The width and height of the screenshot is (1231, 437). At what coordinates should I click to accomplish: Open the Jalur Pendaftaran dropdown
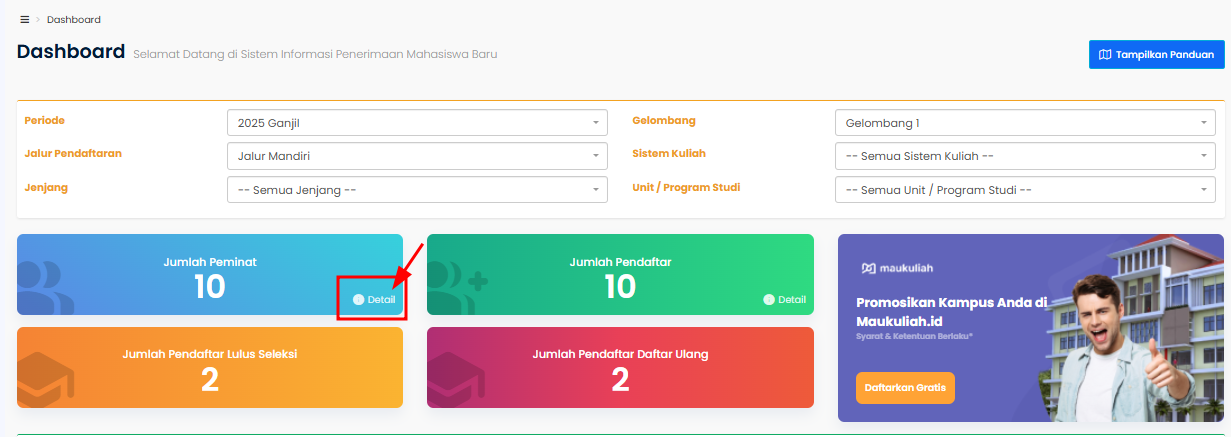pos(417,156)
